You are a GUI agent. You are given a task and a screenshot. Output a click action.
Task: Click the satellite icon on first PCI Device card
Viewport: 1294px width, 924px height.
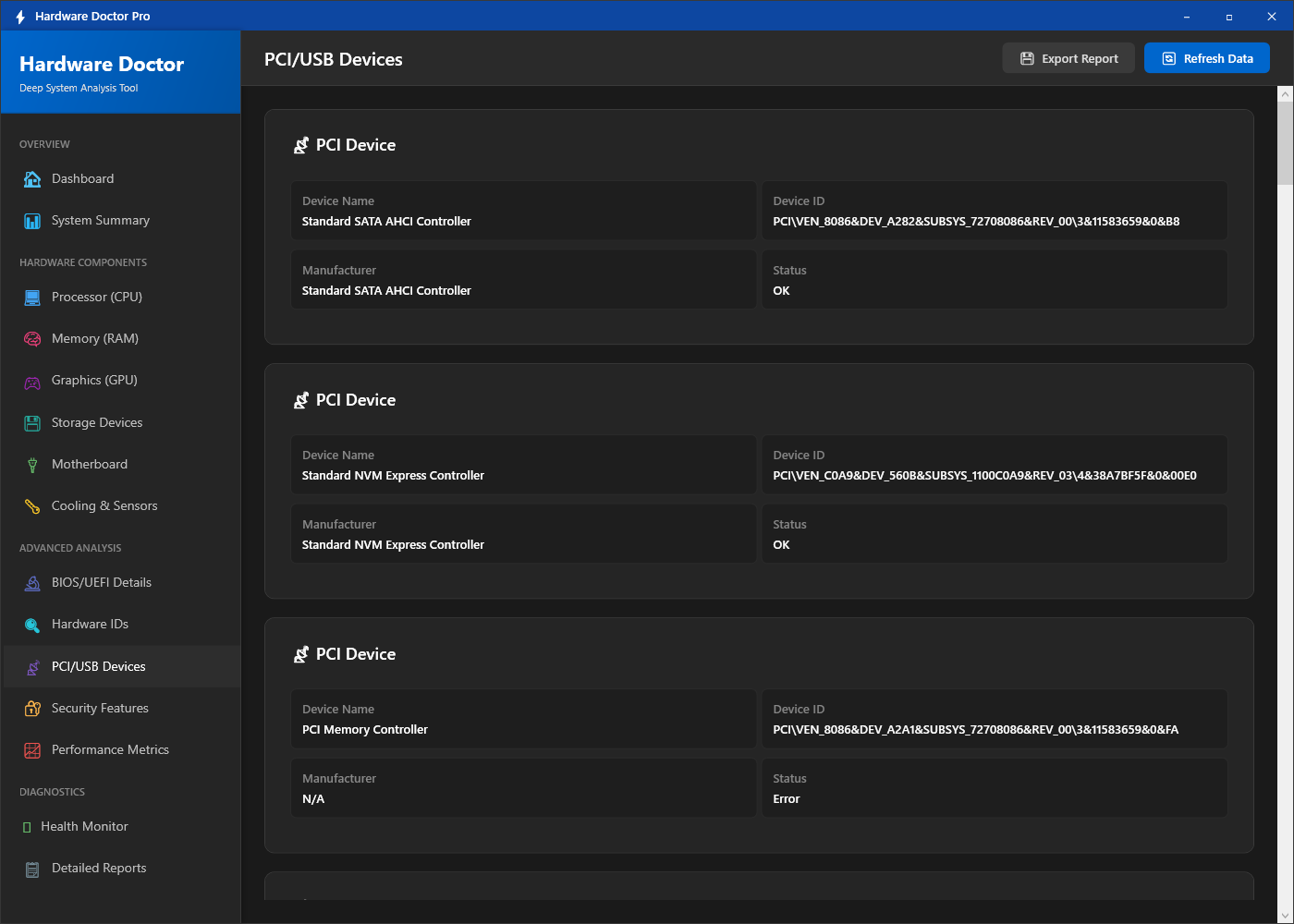pyautogui.click(x=301, y=145)
